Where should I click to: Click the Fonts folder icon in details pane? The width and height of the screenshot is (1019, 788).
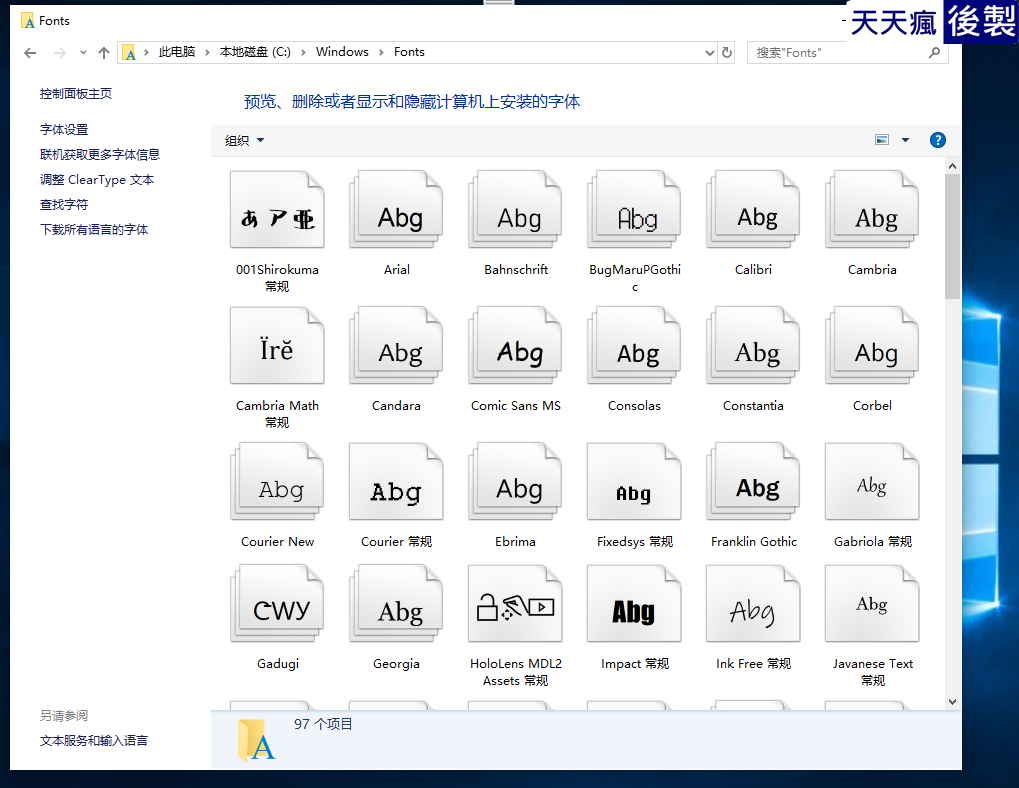click(255, 739)
